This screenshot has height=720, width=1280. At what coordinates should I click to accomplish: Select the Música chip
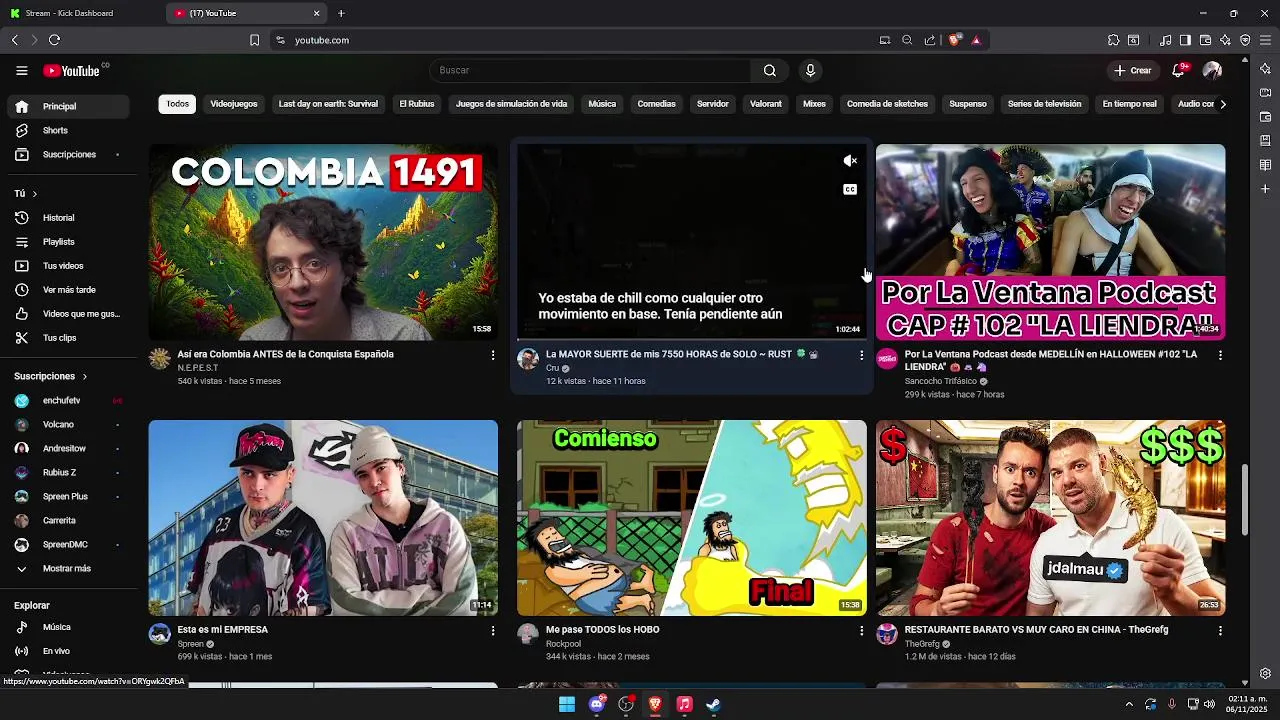click(x=602, y=104)
